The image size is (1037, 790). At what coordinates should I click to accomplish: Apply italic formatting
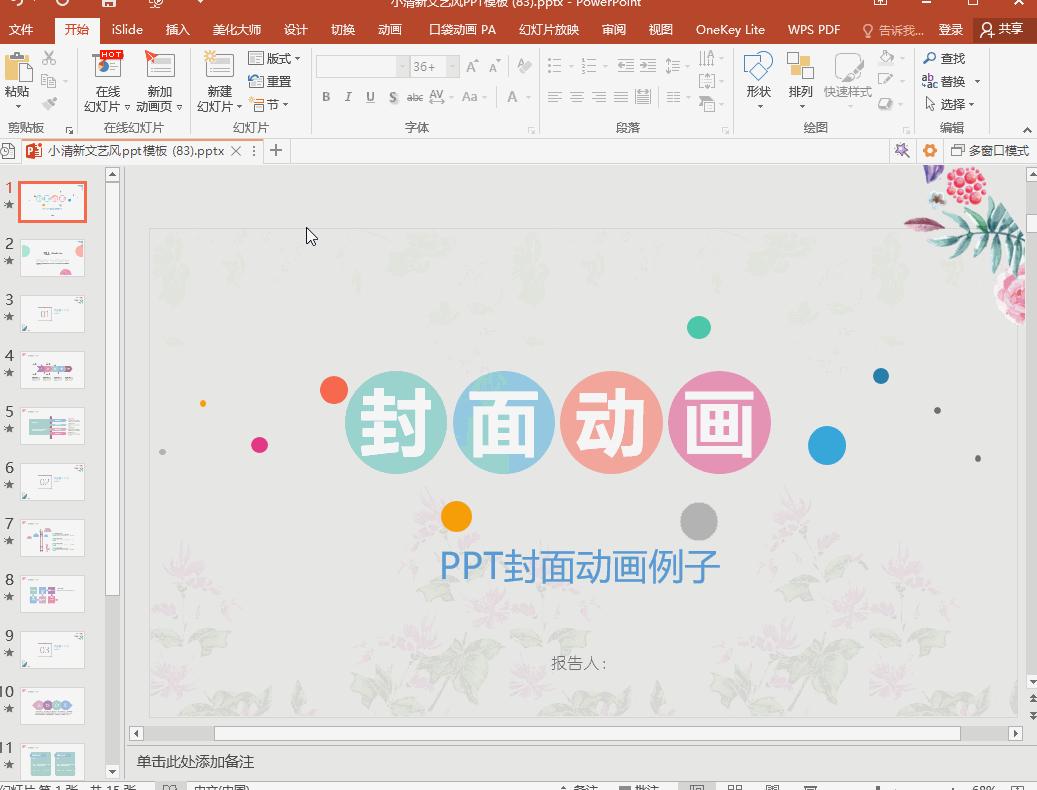(347, 97)
